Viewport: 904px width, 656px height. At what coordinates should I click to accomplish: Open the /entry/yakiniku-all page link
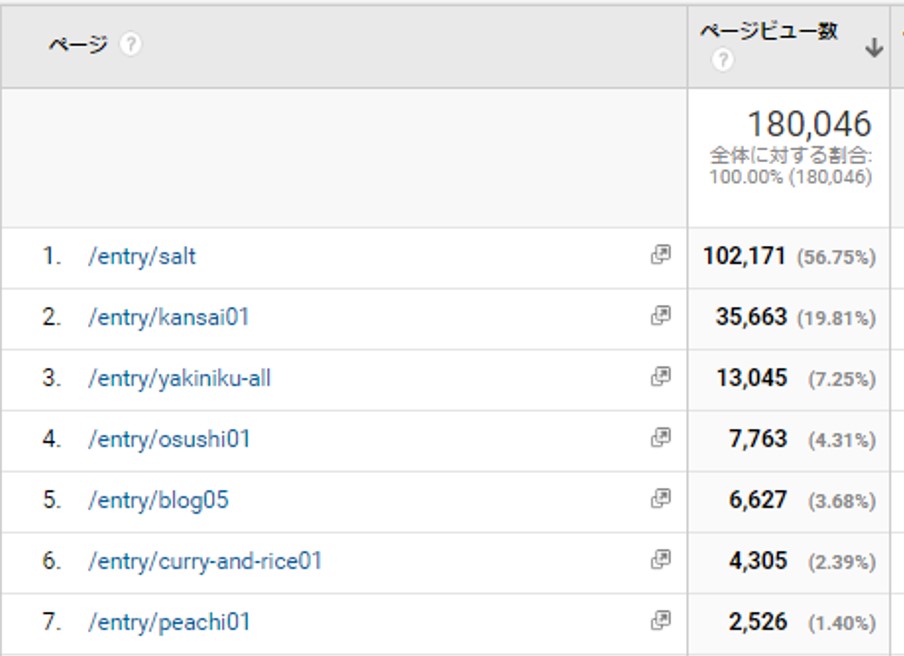(x=179, y=379)
